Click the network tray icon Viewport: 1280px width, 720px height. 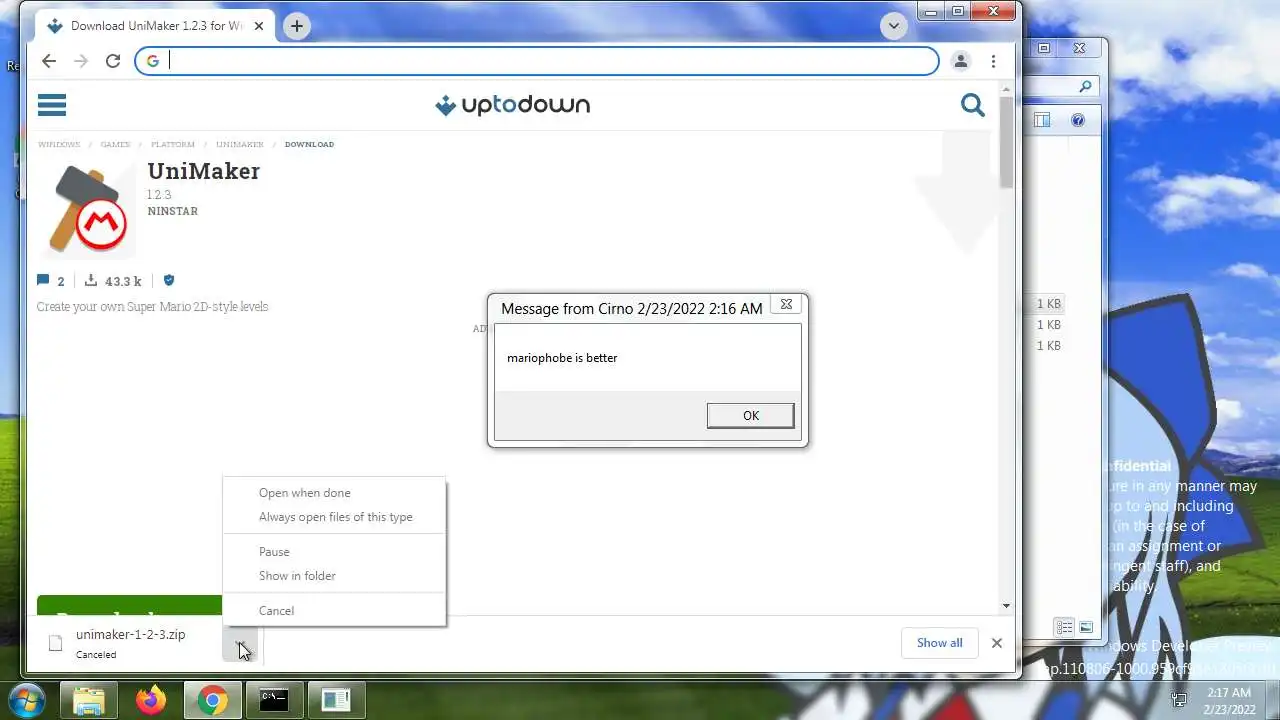(1180, 700)
